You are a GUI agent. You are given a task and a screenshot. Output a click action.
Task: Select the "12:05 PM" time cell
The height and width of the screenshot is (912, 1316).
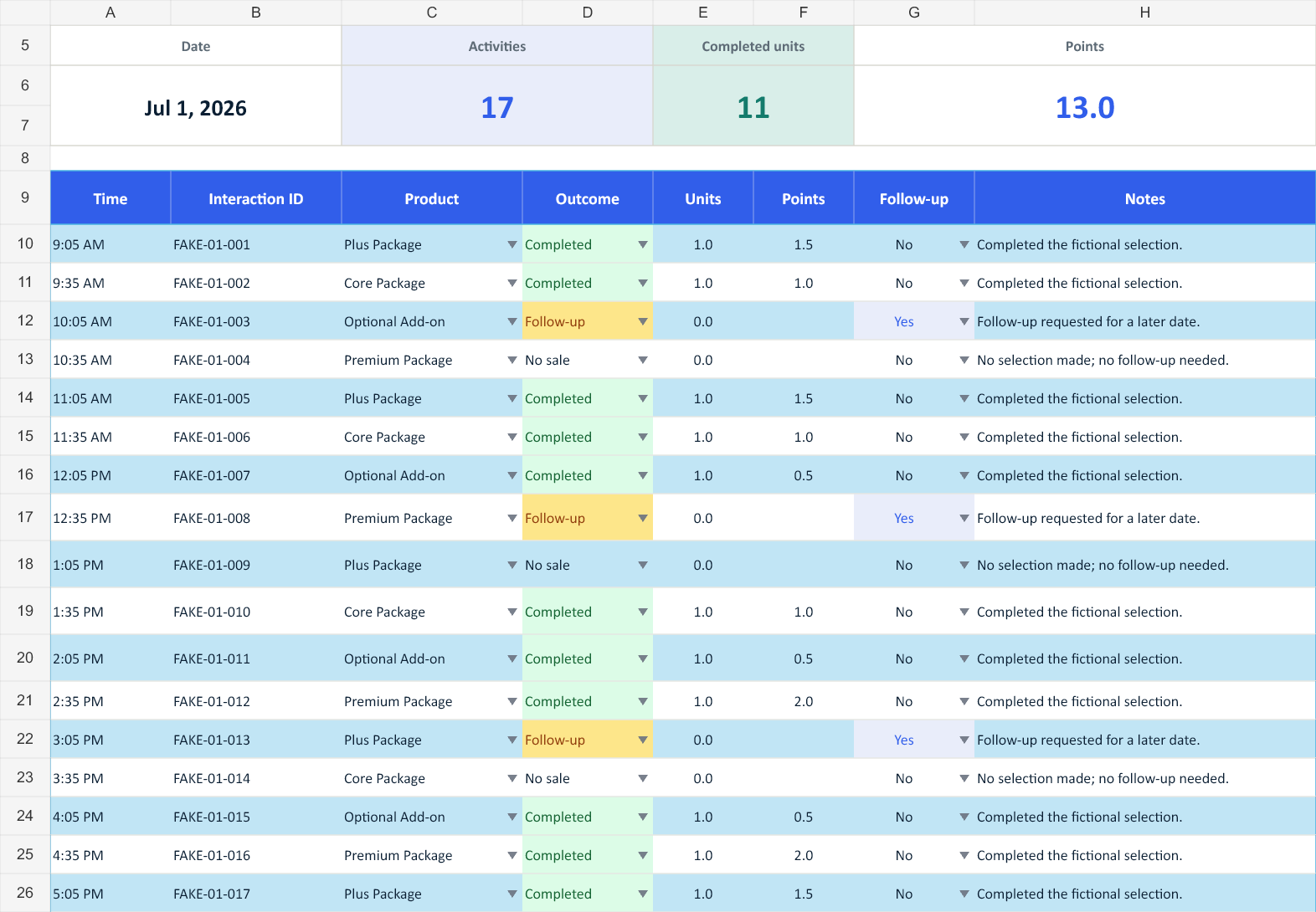pos(111,475)
